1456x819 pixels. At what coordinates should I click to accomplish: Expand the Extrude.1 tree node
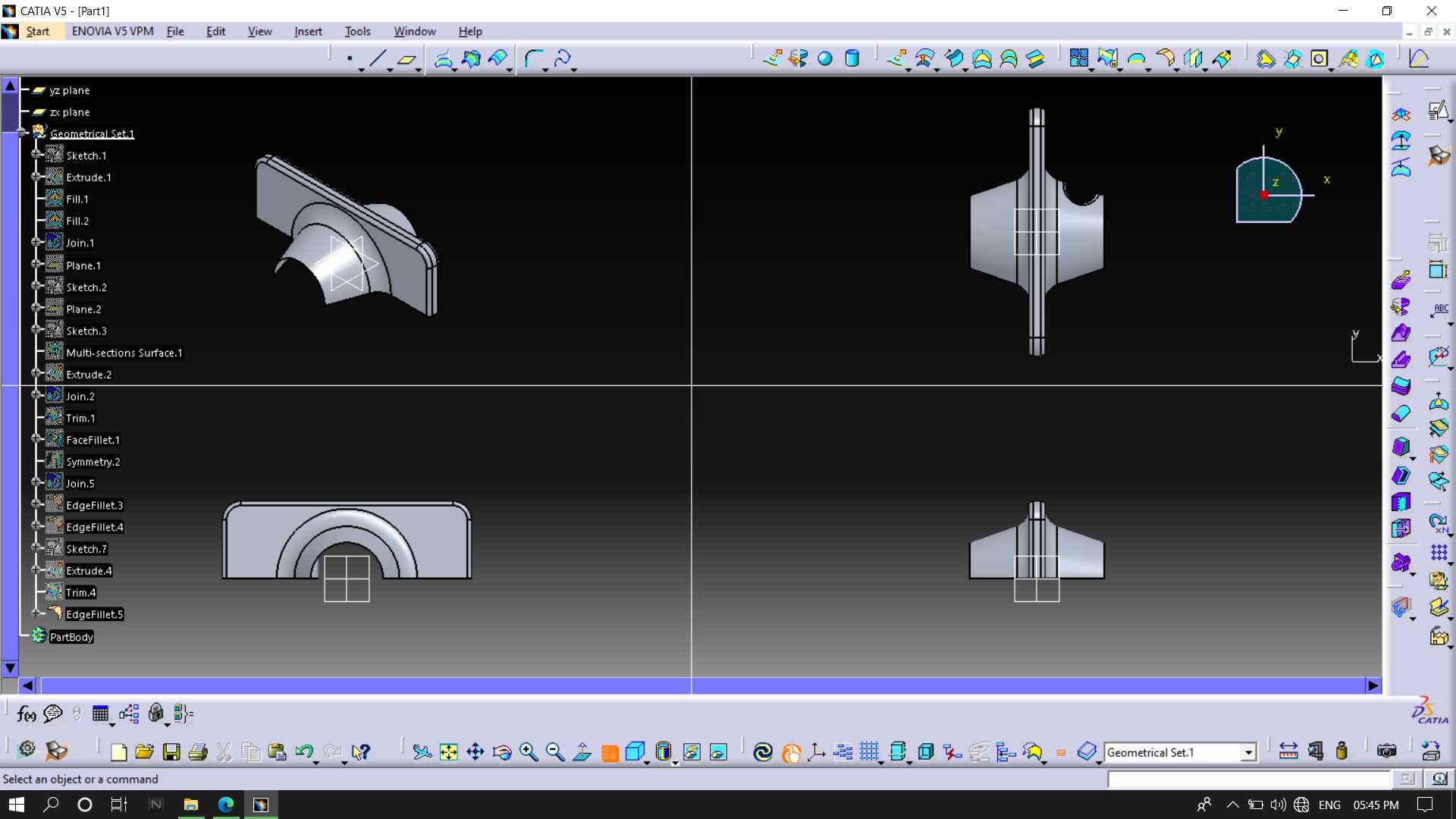coord(36,176)
